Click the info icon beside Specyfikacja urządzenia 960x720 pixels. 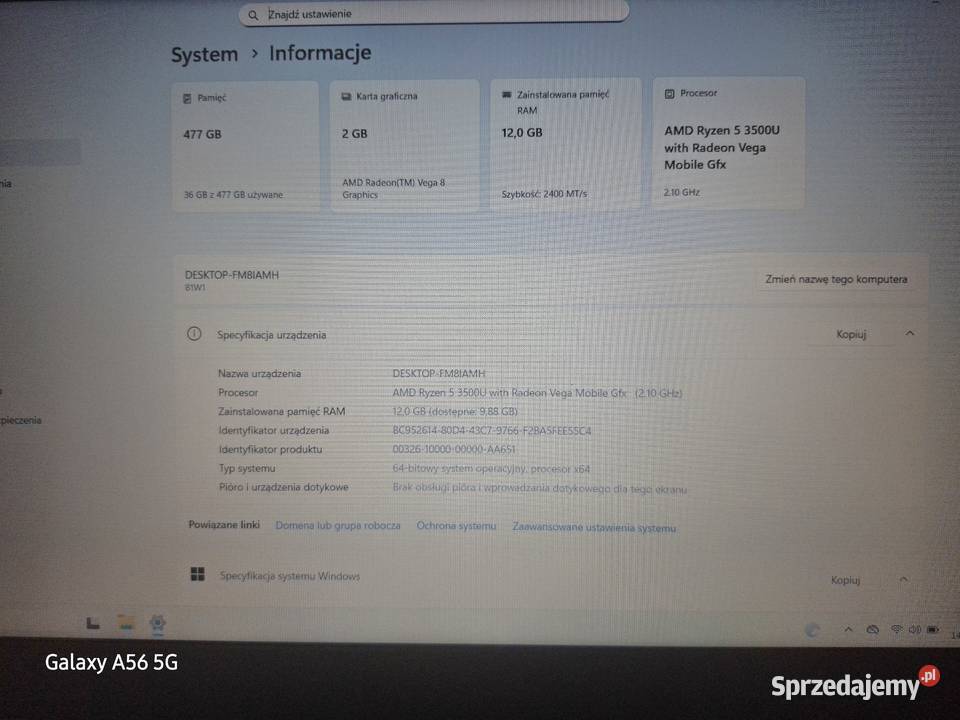coord(194,334)
